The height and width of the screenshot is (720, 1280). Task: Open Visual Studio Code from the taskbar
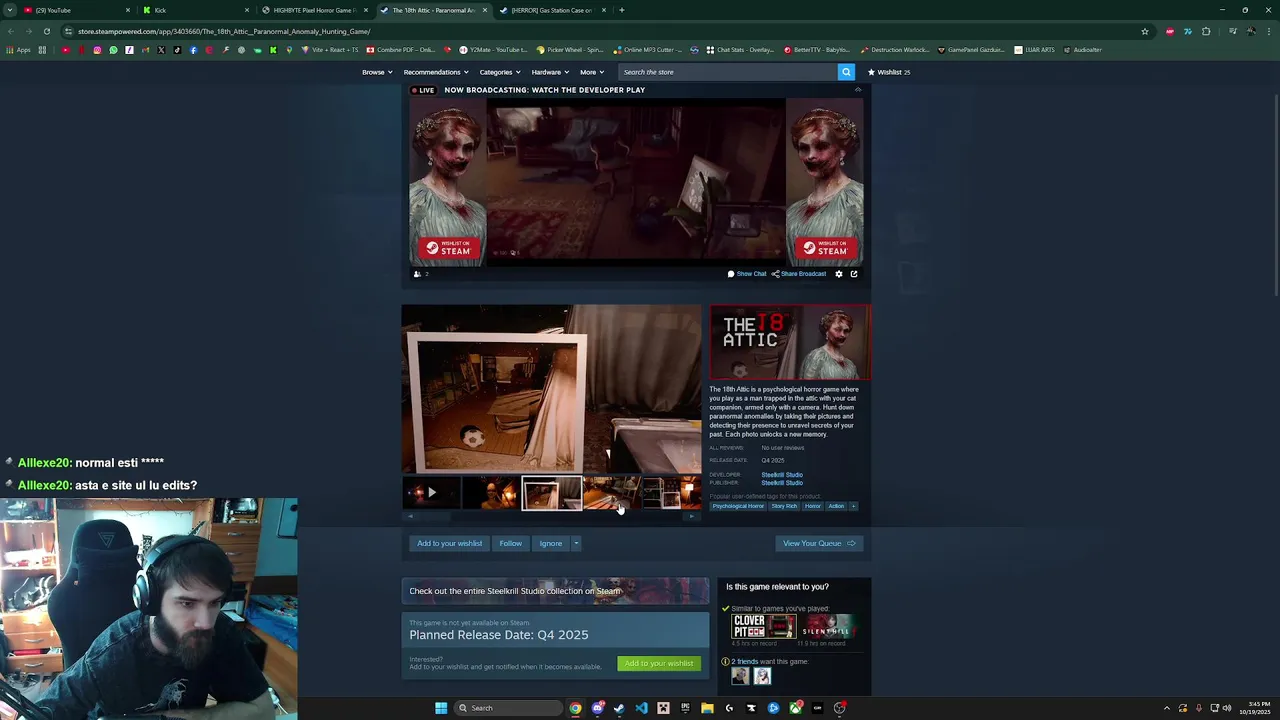[x=641, y=708]
